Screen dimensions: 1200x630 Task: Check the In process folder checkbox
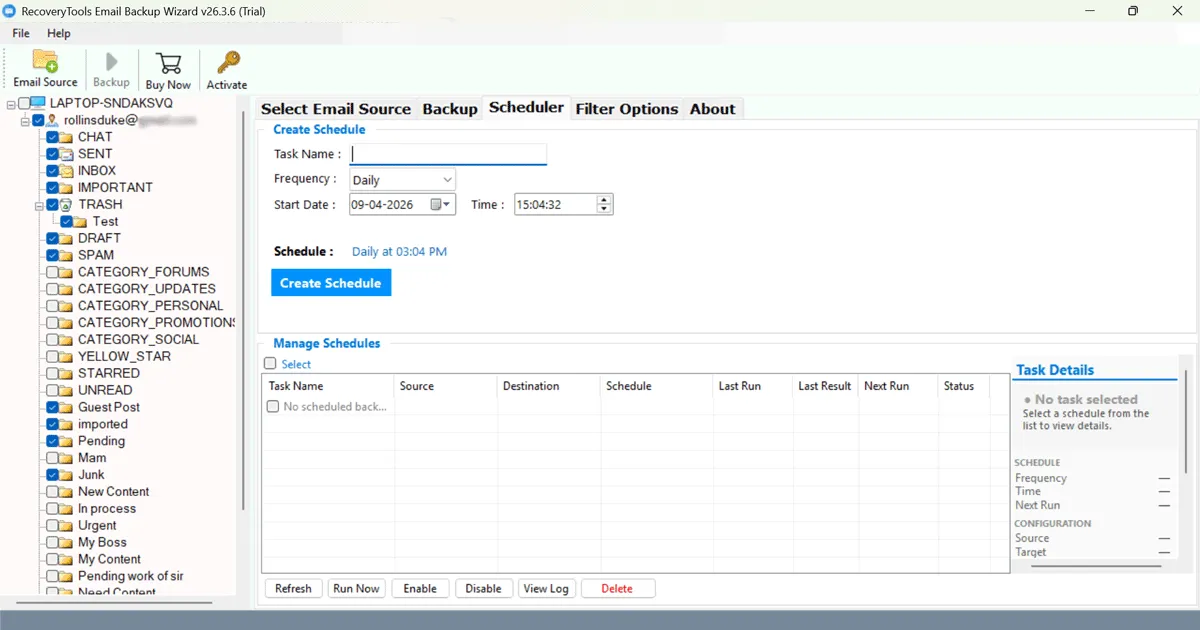click(52, 509)
